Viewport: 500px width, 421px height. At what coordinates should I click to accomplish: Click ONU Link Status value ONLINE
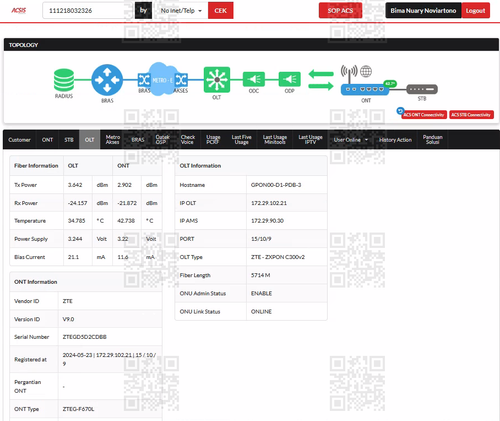(261, 311)
